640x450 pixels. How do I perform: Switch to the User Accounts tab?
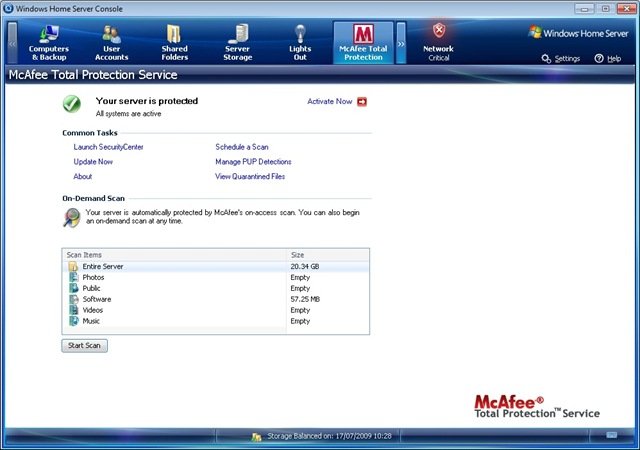point(111,42)
